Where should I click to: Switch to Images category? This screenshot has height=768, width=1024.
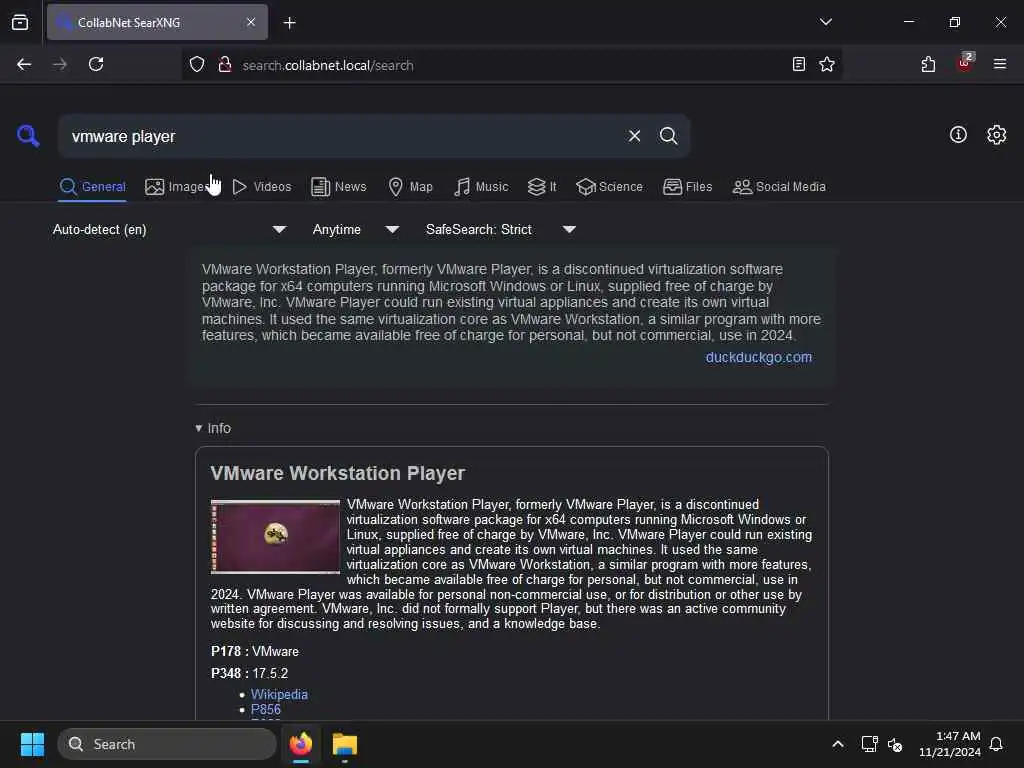(x=177, y=187)
